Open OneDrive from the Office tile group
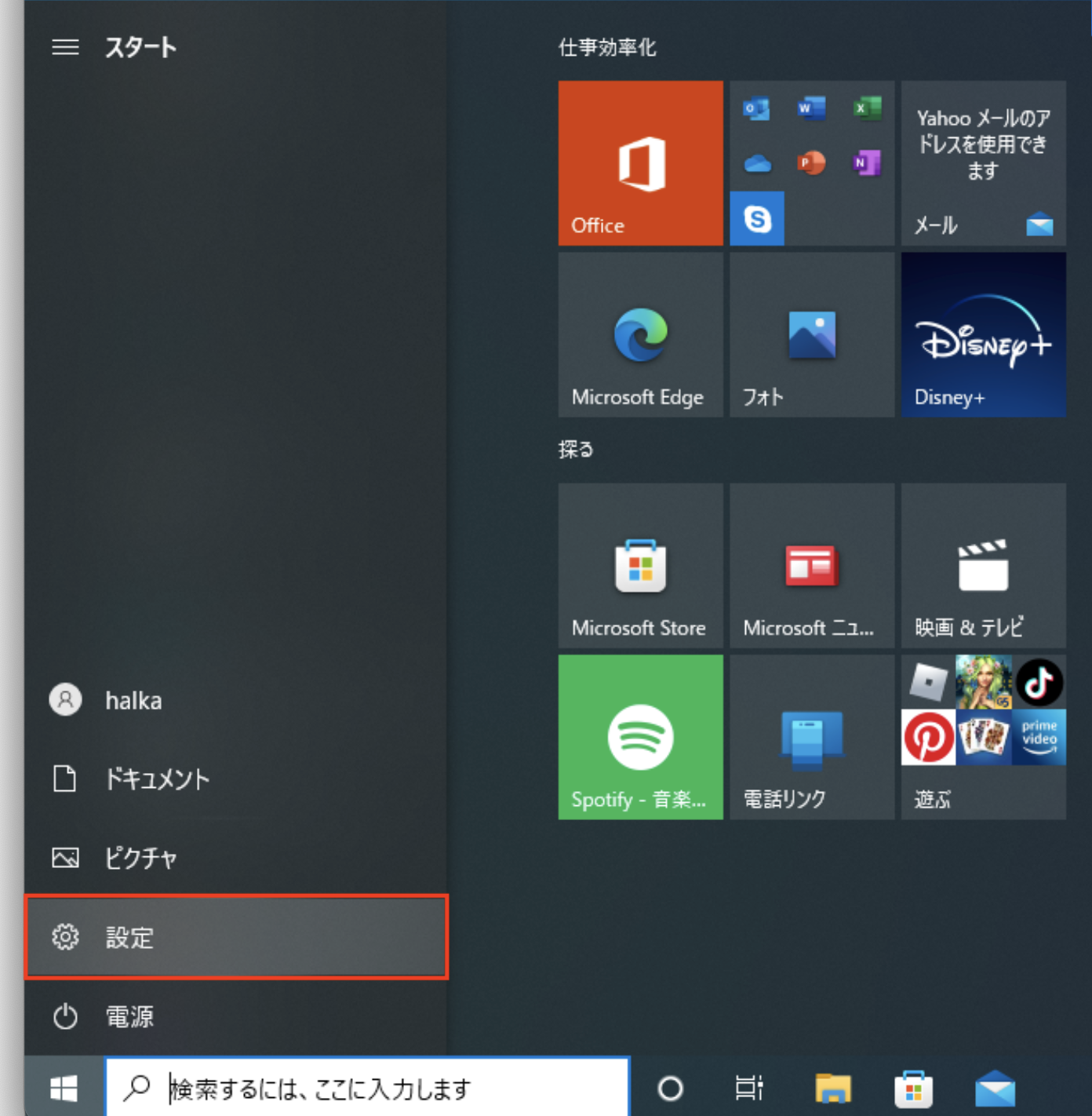 click(x=755, y=164)
